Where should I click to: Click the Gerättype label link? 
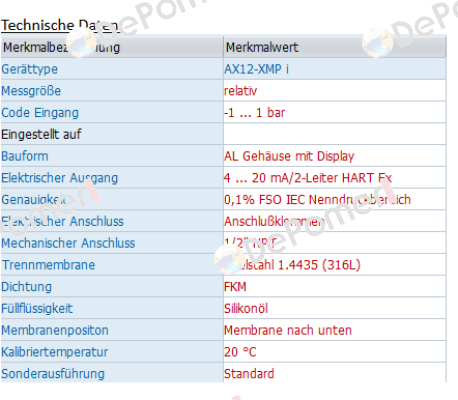point(30,69)
